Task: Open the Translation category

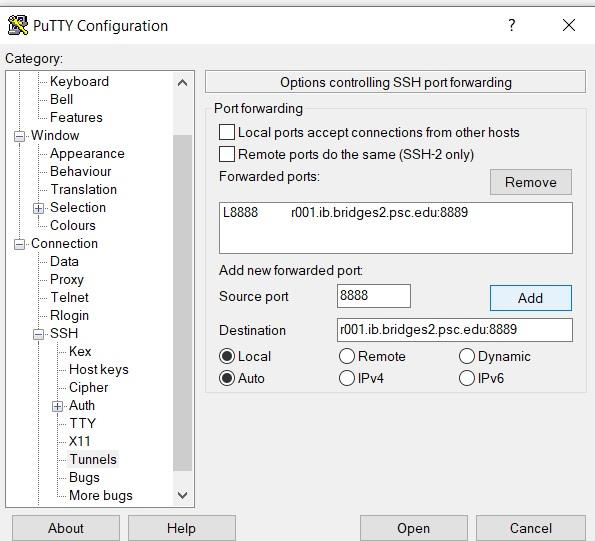Action: (x=83, y=189)
